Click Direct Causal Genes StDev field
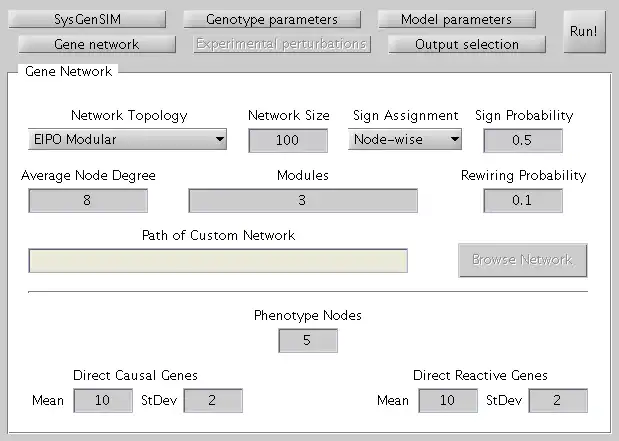The width and height of the screenshot is (619, 441). pos(213,400)
